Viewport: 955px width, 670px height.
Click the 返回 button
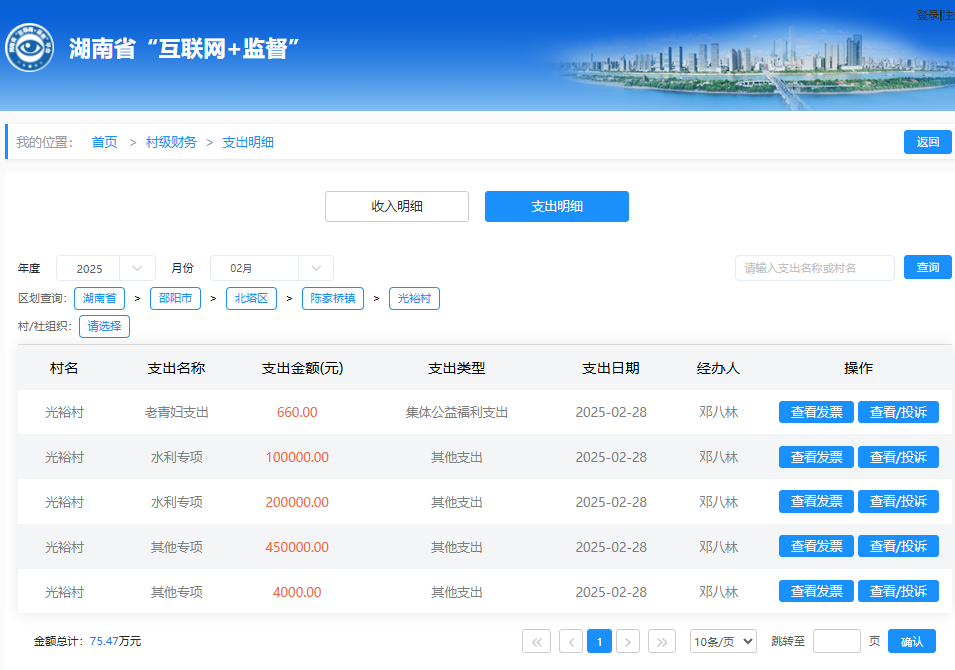click(928, 142)
